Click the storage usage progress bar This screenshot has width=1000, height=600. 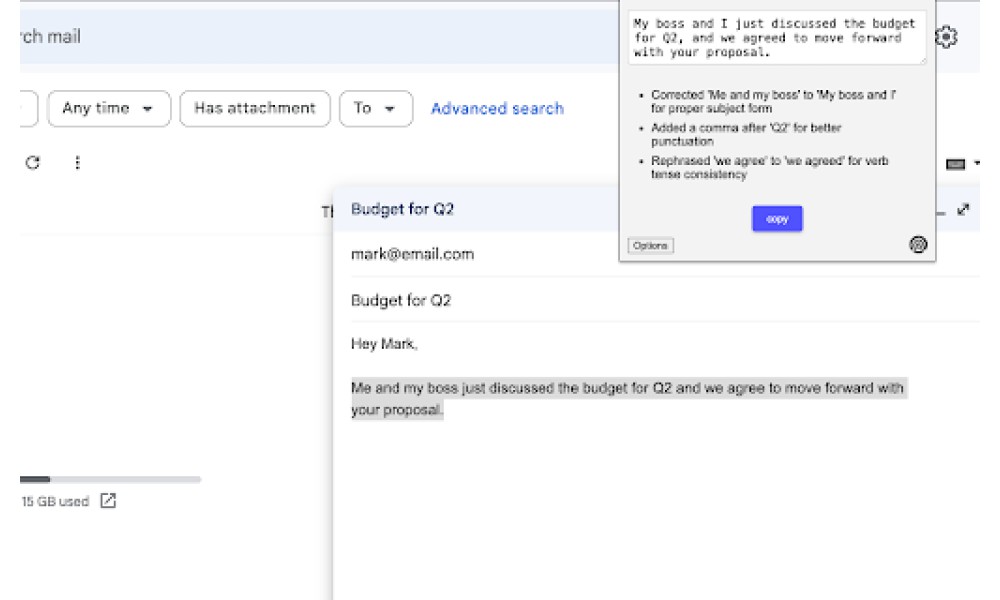110,479
